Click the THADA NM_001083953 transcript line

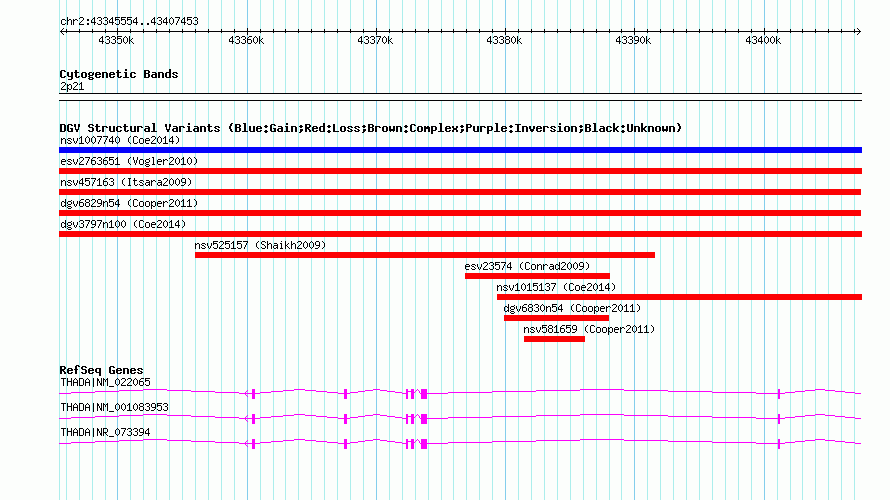460,418
